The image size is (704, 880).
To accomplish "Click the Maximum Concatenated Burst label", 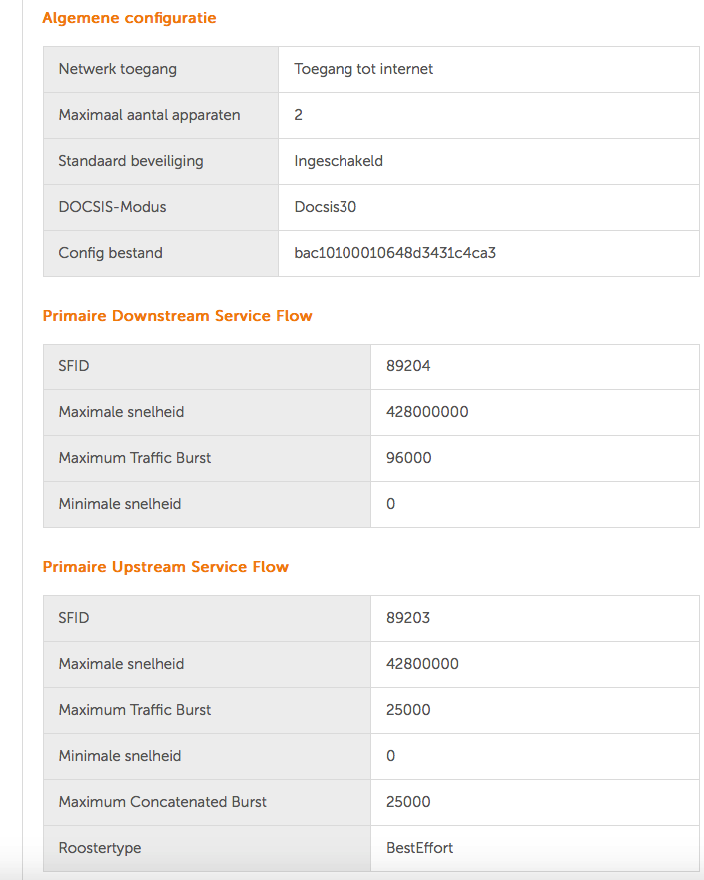I will (x=162, y=802).
